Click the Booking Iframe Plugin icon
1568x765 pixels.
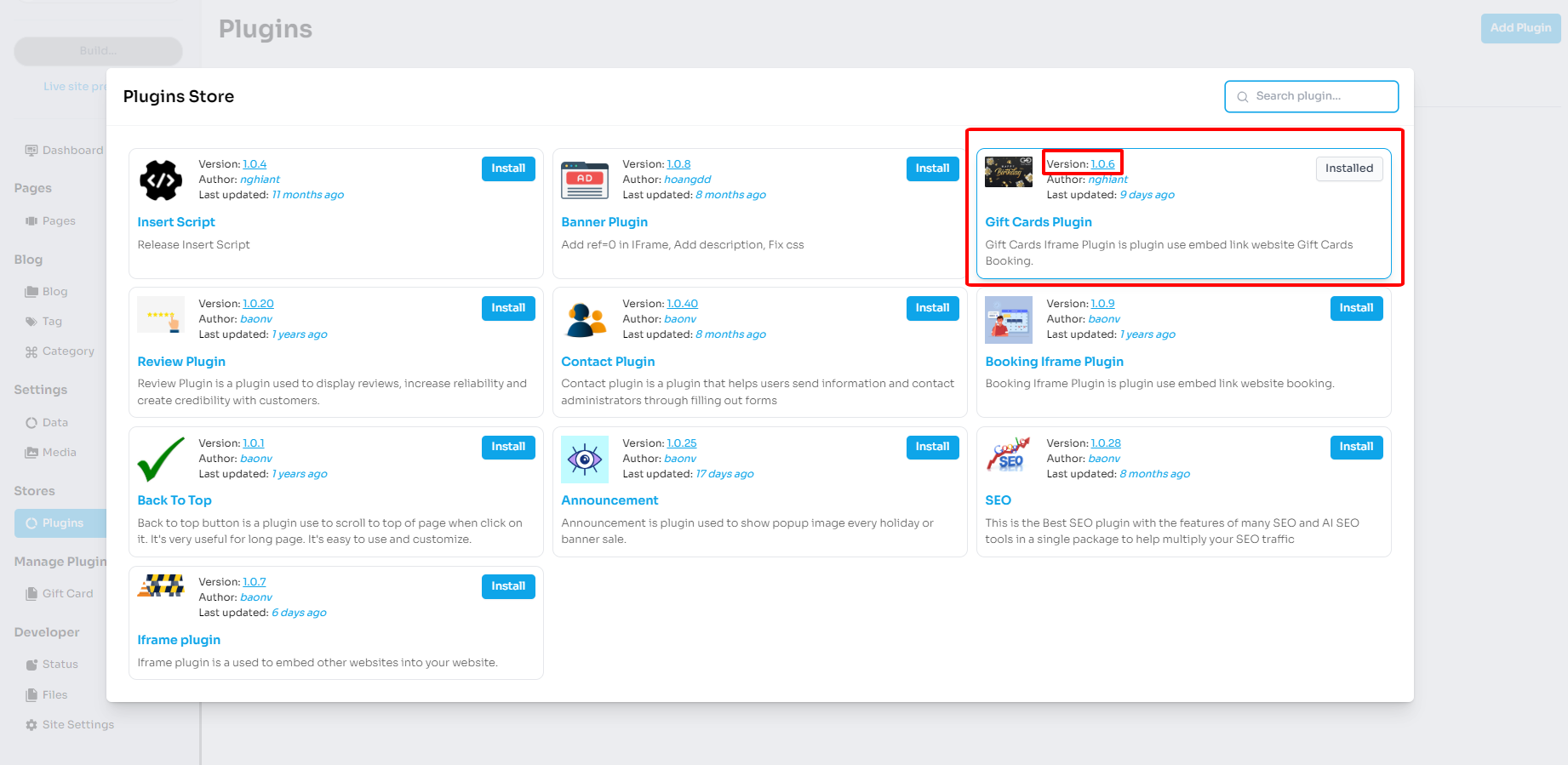tap(1009, 320)
